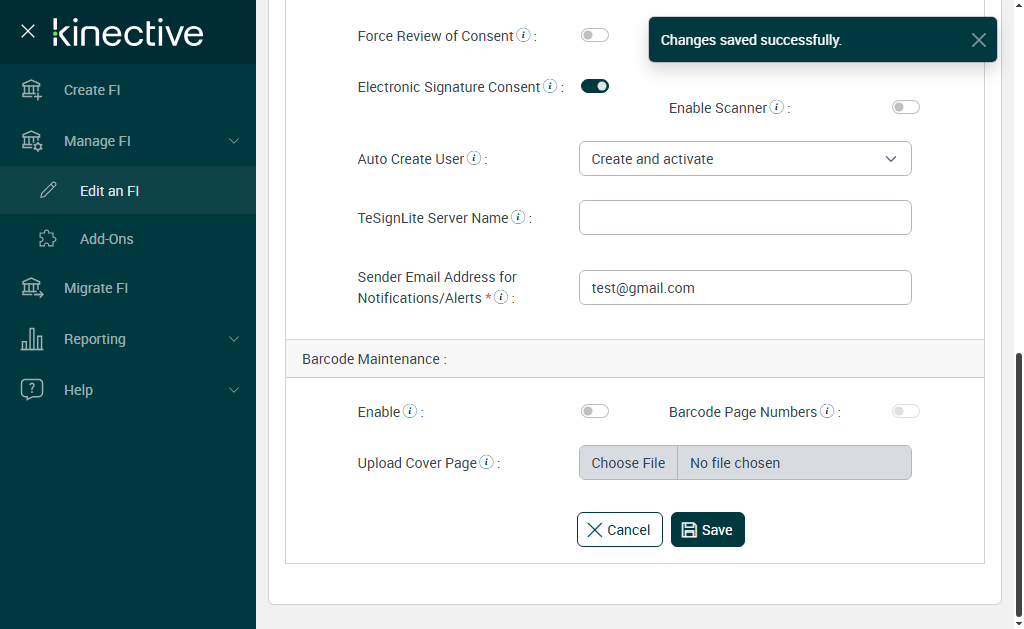
Task: Dismiss the Changes saved successfully notification
Action: 978,40
